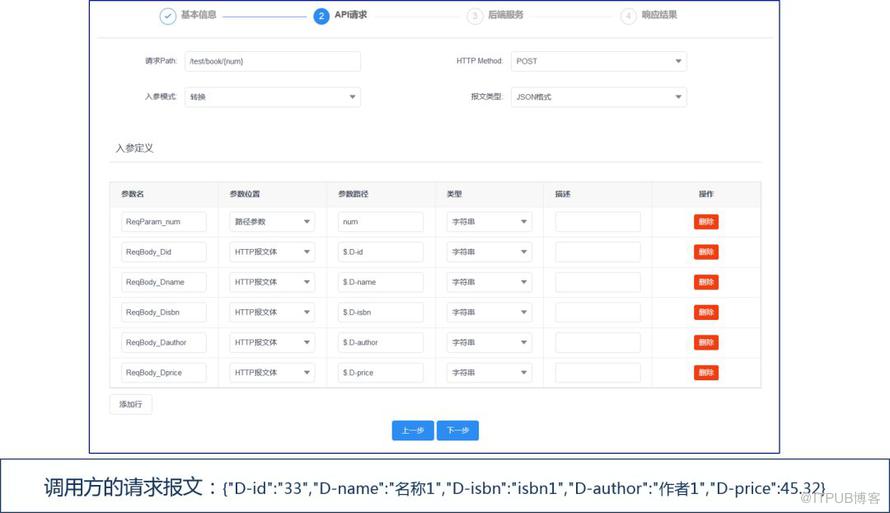Click the 上一步 previous step button
890x513 pixels.
coord(413,430)
